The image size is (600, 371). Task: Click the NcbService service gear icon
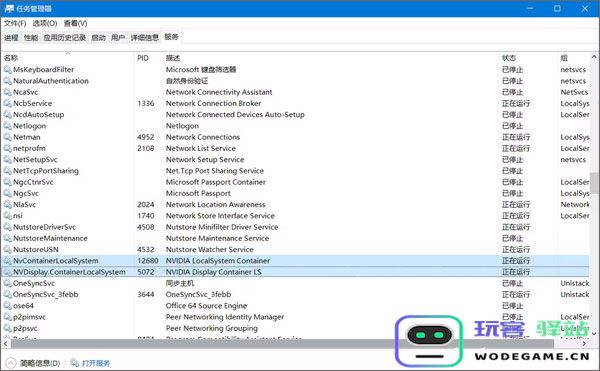(7, 103)
